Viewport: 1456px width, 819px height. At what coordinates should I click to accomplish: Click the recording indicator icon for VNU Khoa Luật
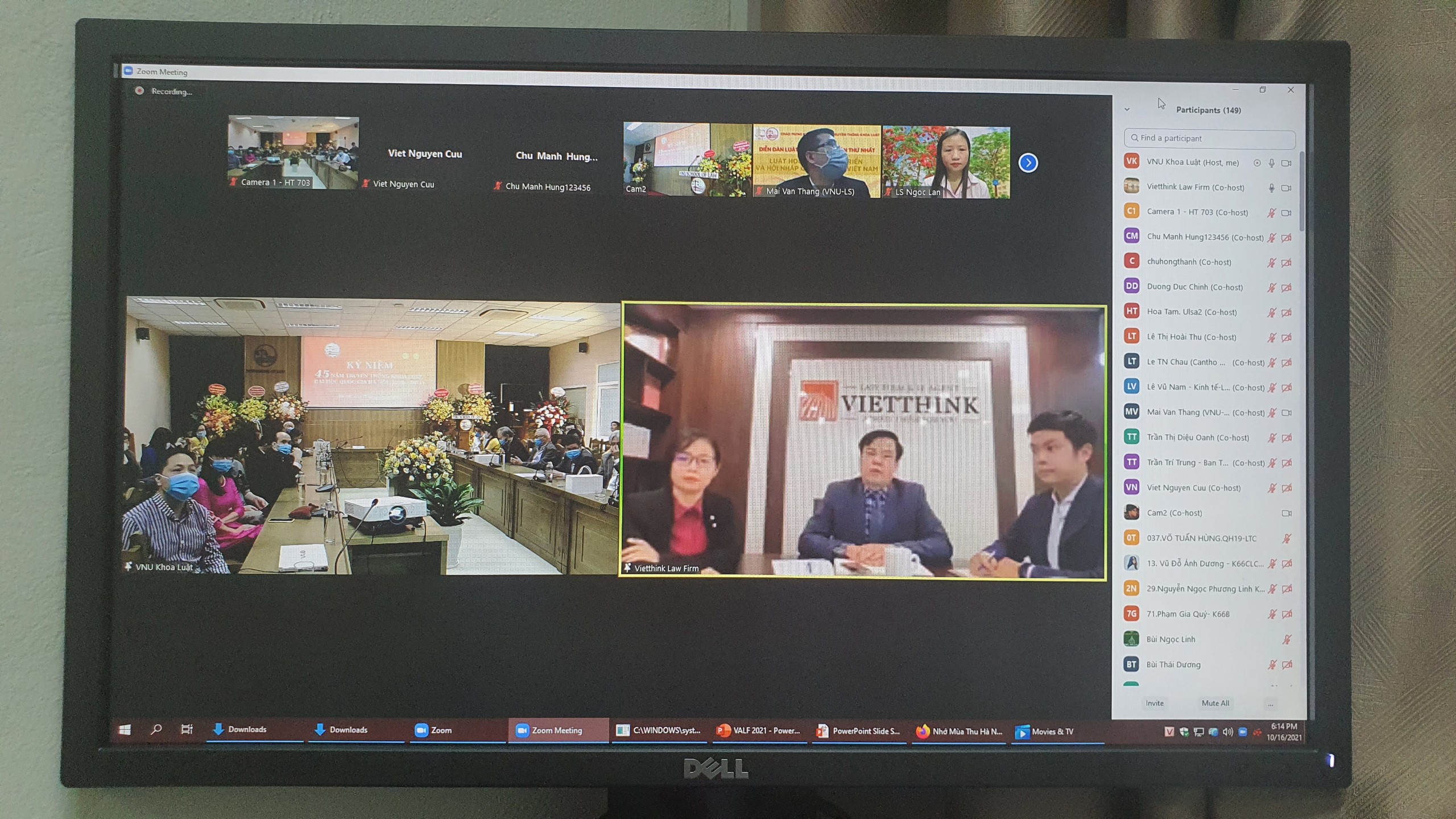coord(1257,163)
